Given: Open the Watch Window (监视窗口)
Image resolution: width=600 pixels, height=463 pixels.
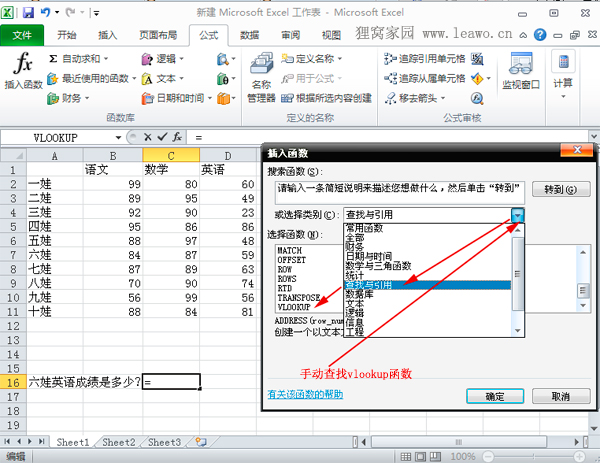Looking at the screenshot, I should pyautogui.click(x=521, y=70).
